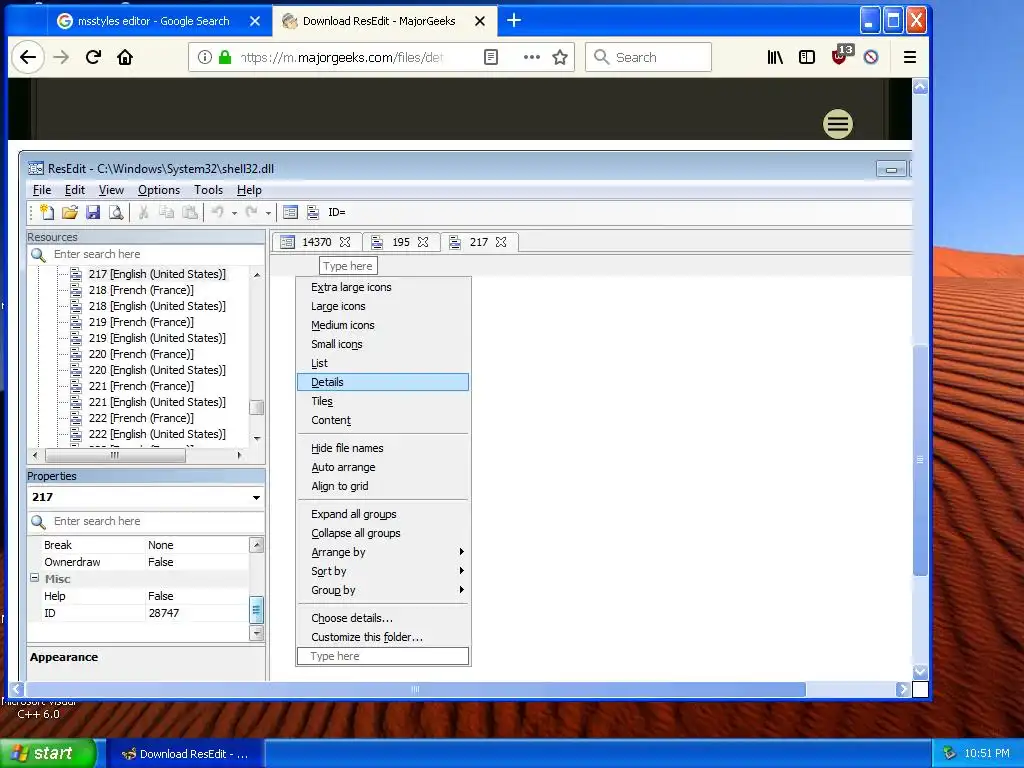The image size is (1024, 768).
Task: Click the Undo arrow icon in ResEdit toolbar
Action: [x=217, y=212]
